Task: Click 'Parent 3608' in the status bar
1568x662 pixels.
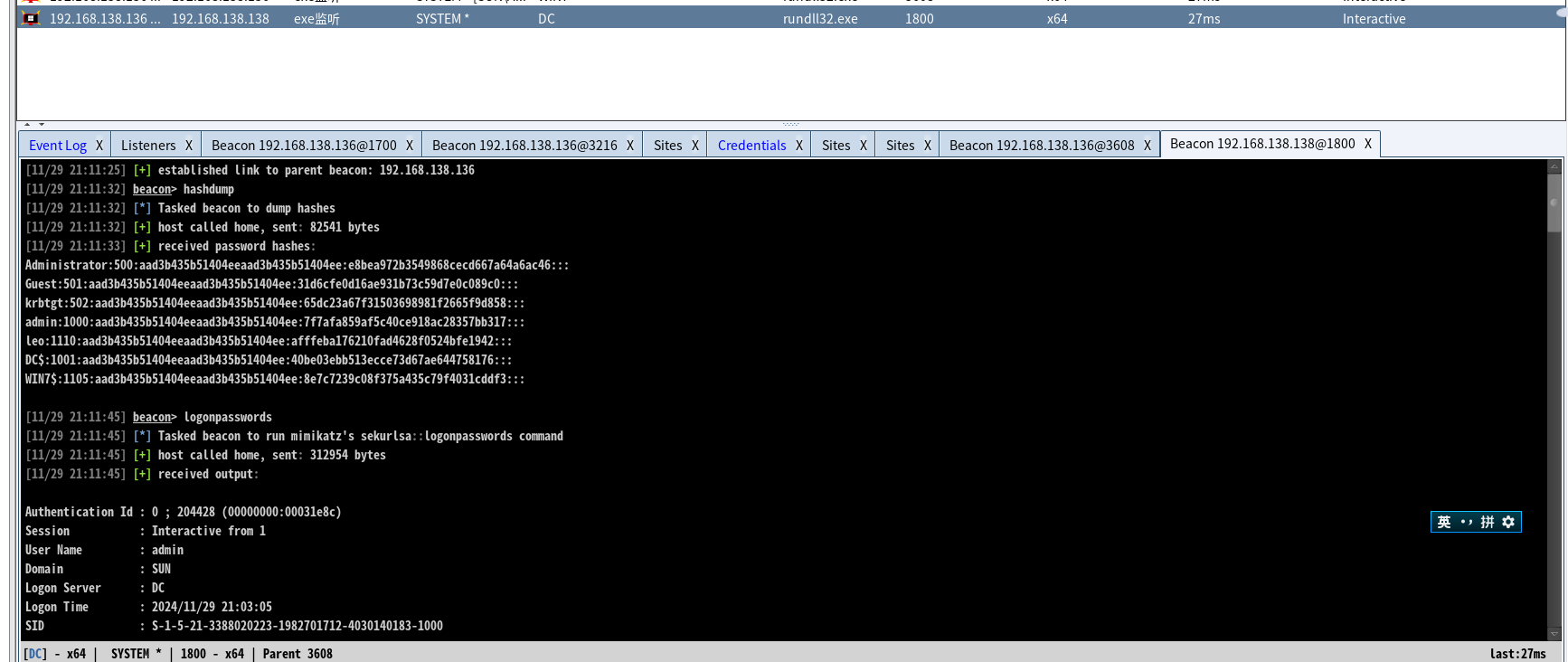Action: pos(298,654)
